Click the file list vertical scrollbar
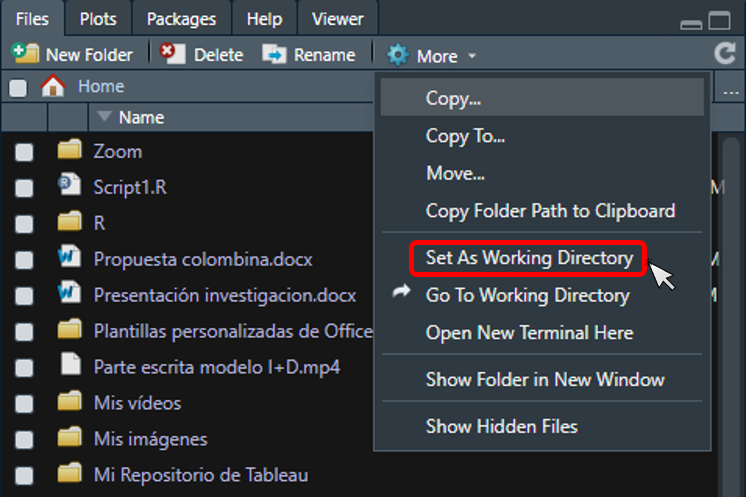This screenshot has width=746, height=497. coord(730,300)
